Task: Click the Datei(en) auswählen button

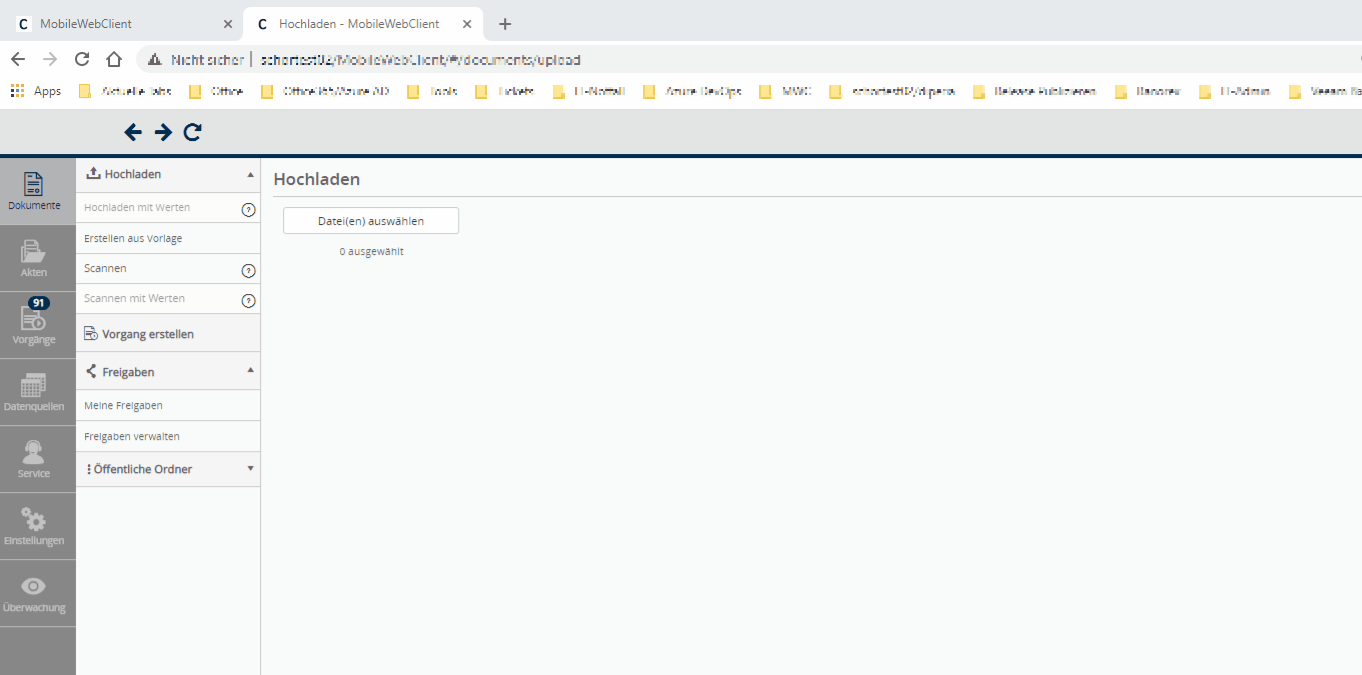Action: 371,221
